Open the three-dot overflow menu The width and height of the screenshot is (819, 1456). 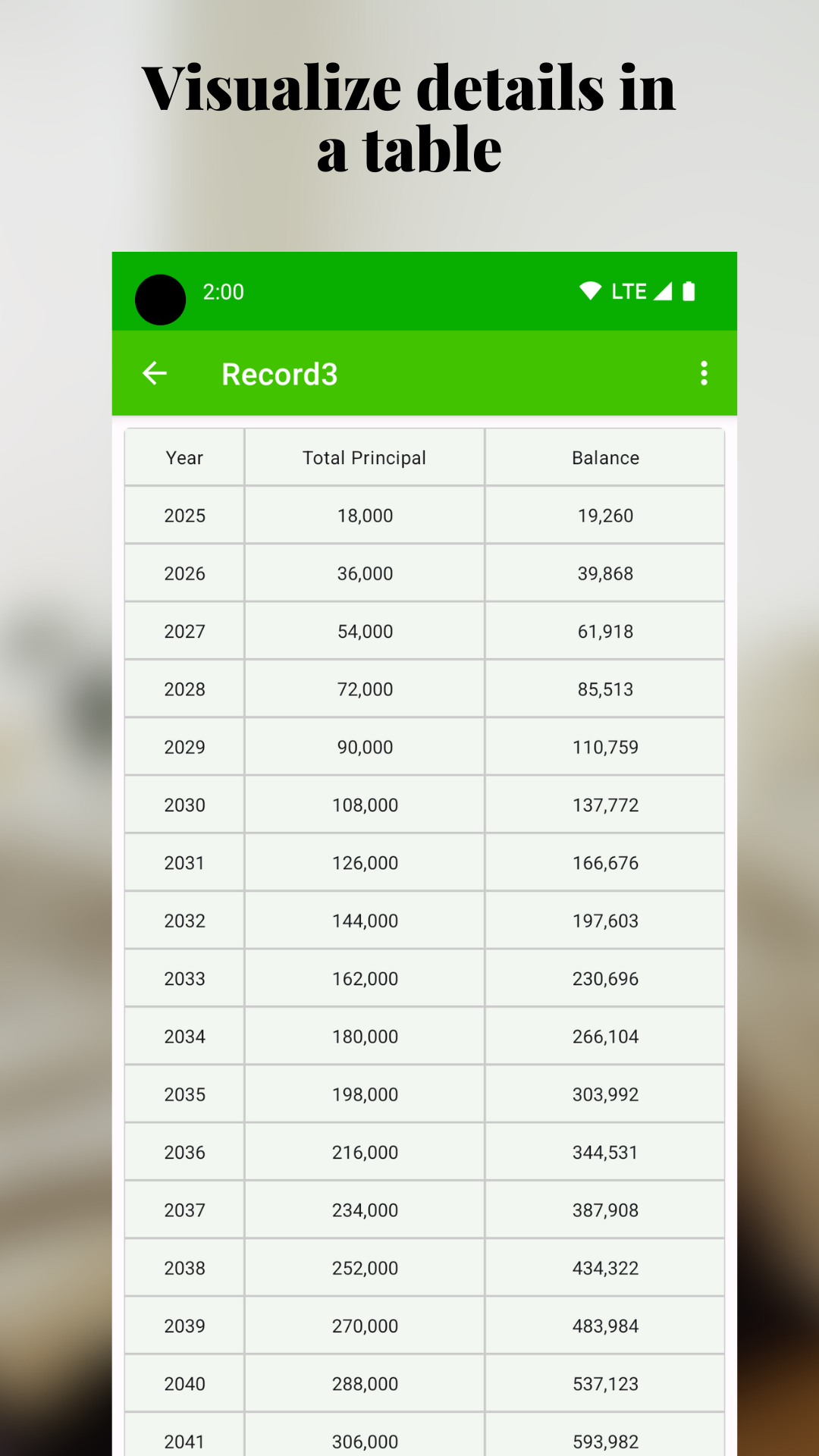point(704,373)
